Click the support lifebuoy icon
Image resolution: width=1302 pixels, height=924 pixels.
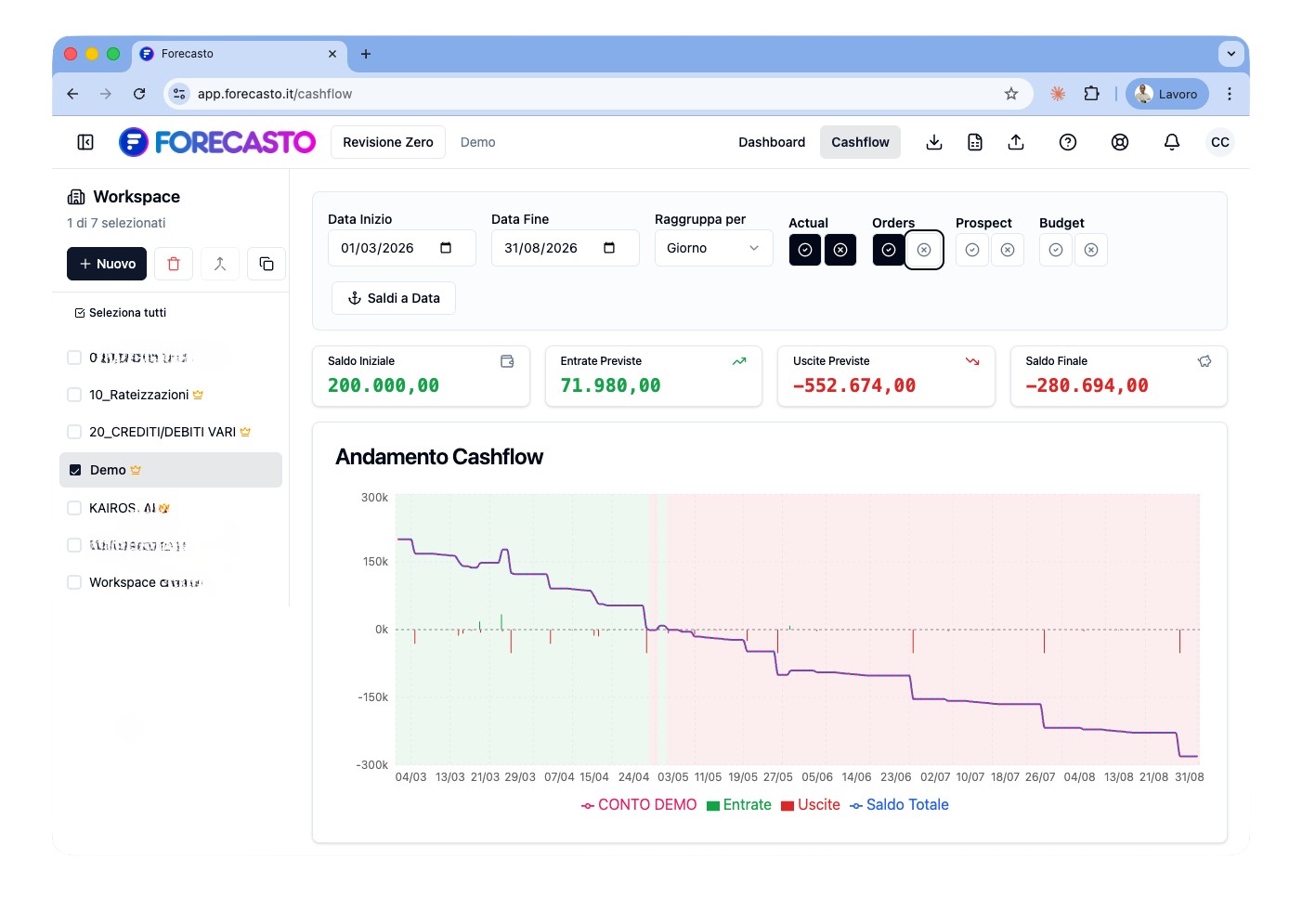point(1120,142)
